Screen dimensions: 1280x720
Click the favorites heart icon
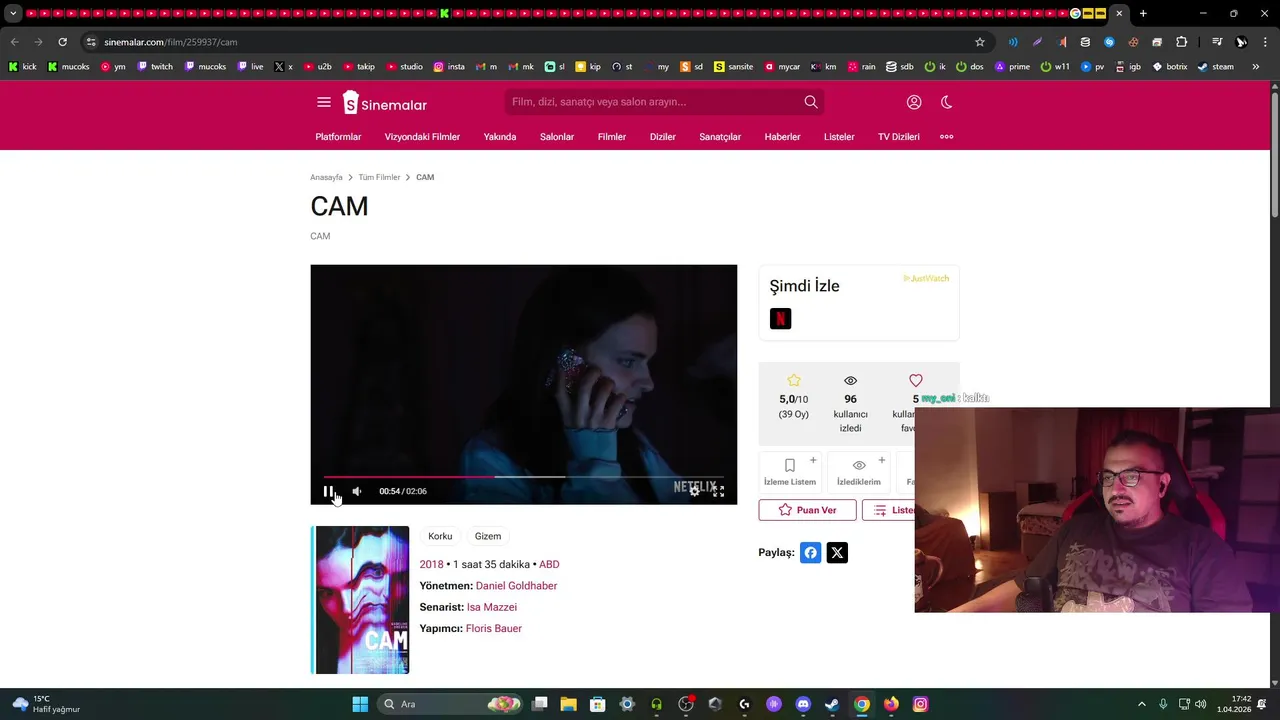915,380
